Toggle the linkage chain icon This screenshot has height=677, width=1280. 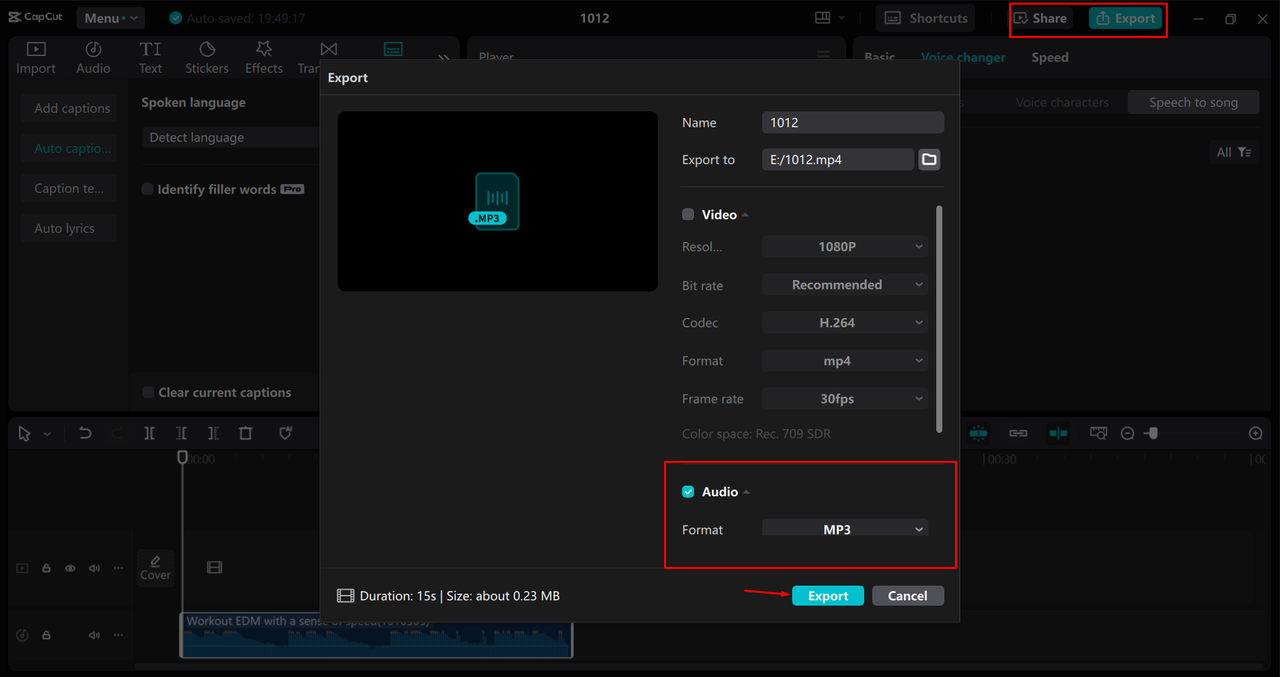pyautogui.click(x=1018, y=433)
